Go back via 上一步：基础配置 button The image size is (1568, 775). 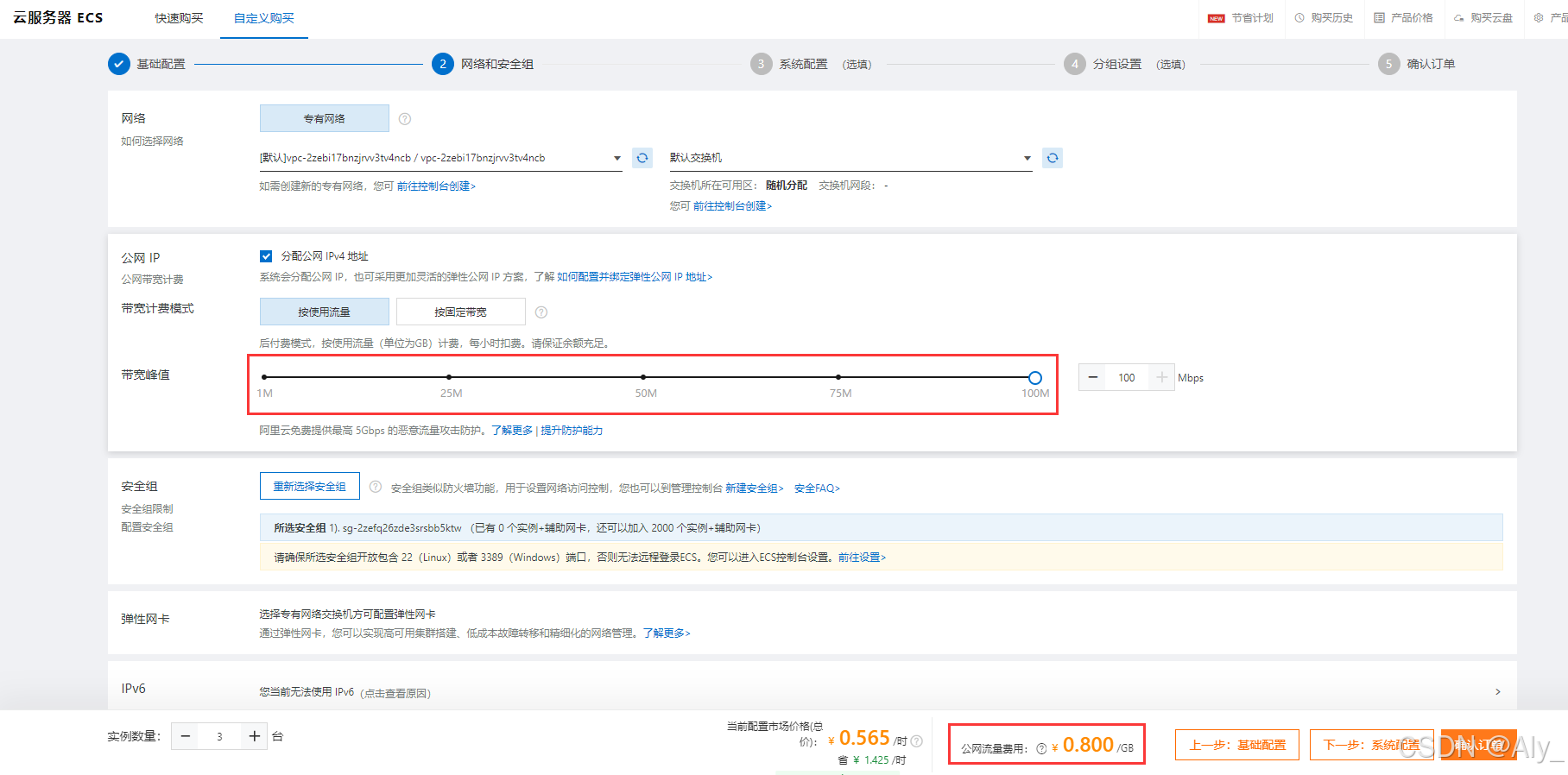point(1237,745)
